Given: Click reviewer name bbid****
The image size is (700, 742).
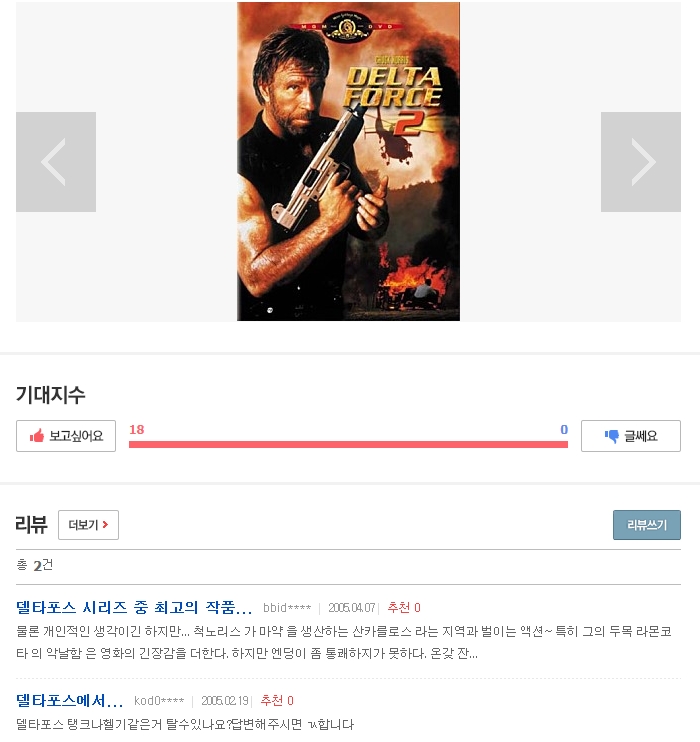Looking at the screenshot, I should pos(287,608).
